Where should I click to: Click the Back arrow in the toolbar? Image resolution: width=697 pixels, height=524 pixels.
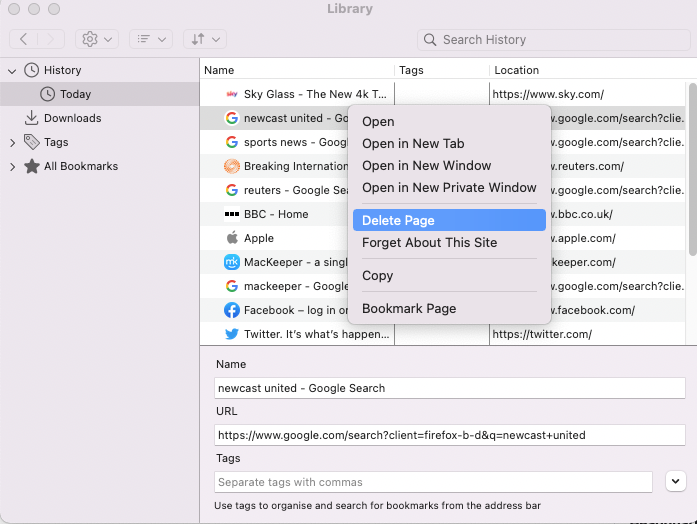pyautogui.click(x=24, y=39)
